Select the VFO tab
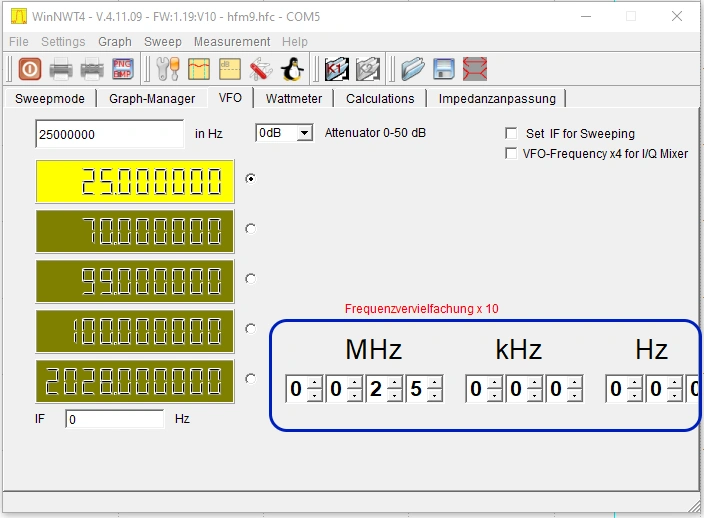705x519 pixels. (230, 98)
